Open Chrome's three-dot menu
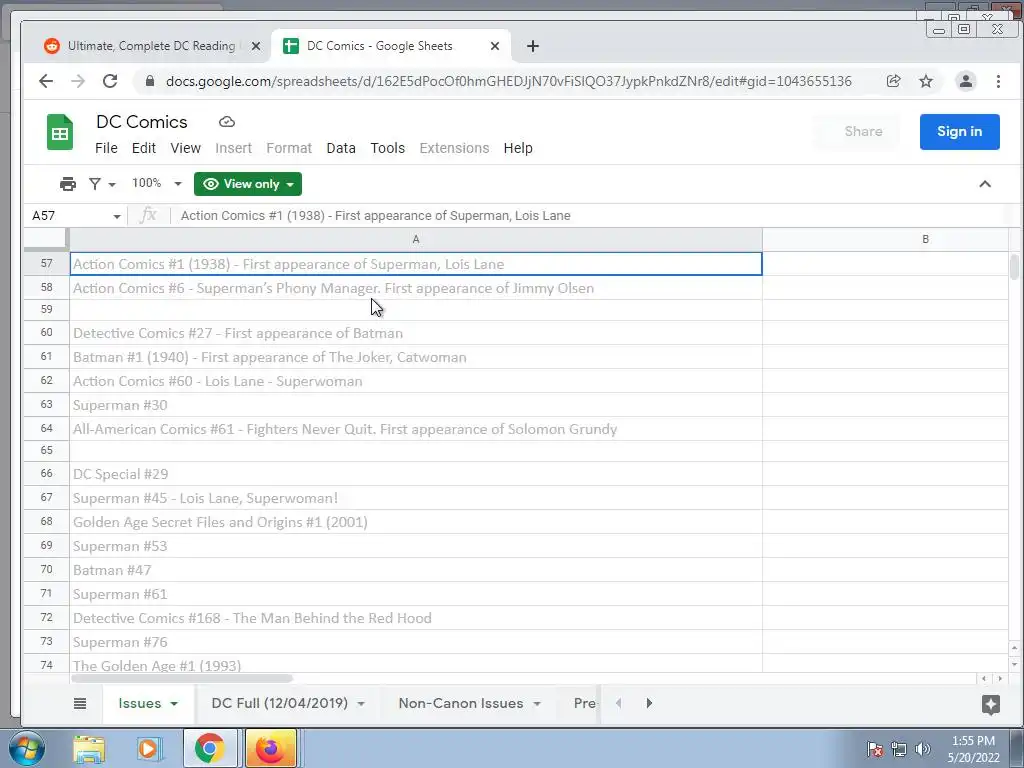Viewport: 1024px width, 768px height. point(998,81)
